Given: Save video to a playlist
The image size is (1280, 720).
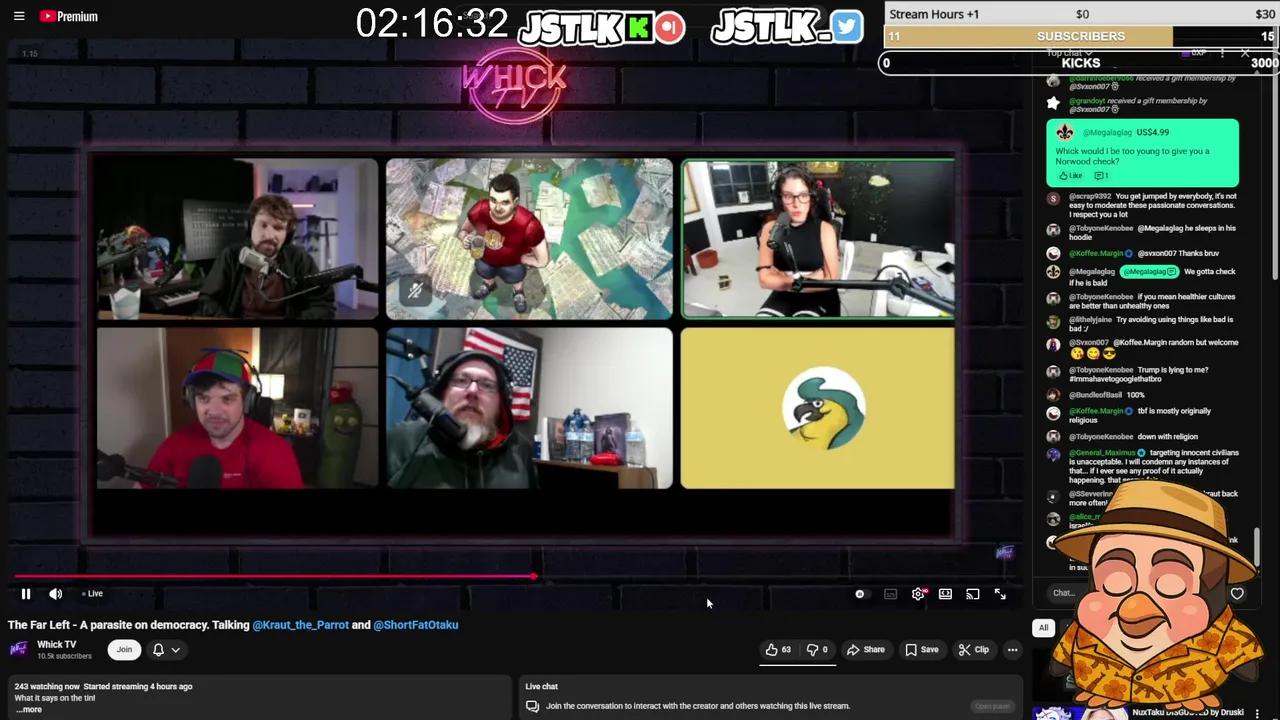Looking at the screenshot, I should [x=921, y=650].
